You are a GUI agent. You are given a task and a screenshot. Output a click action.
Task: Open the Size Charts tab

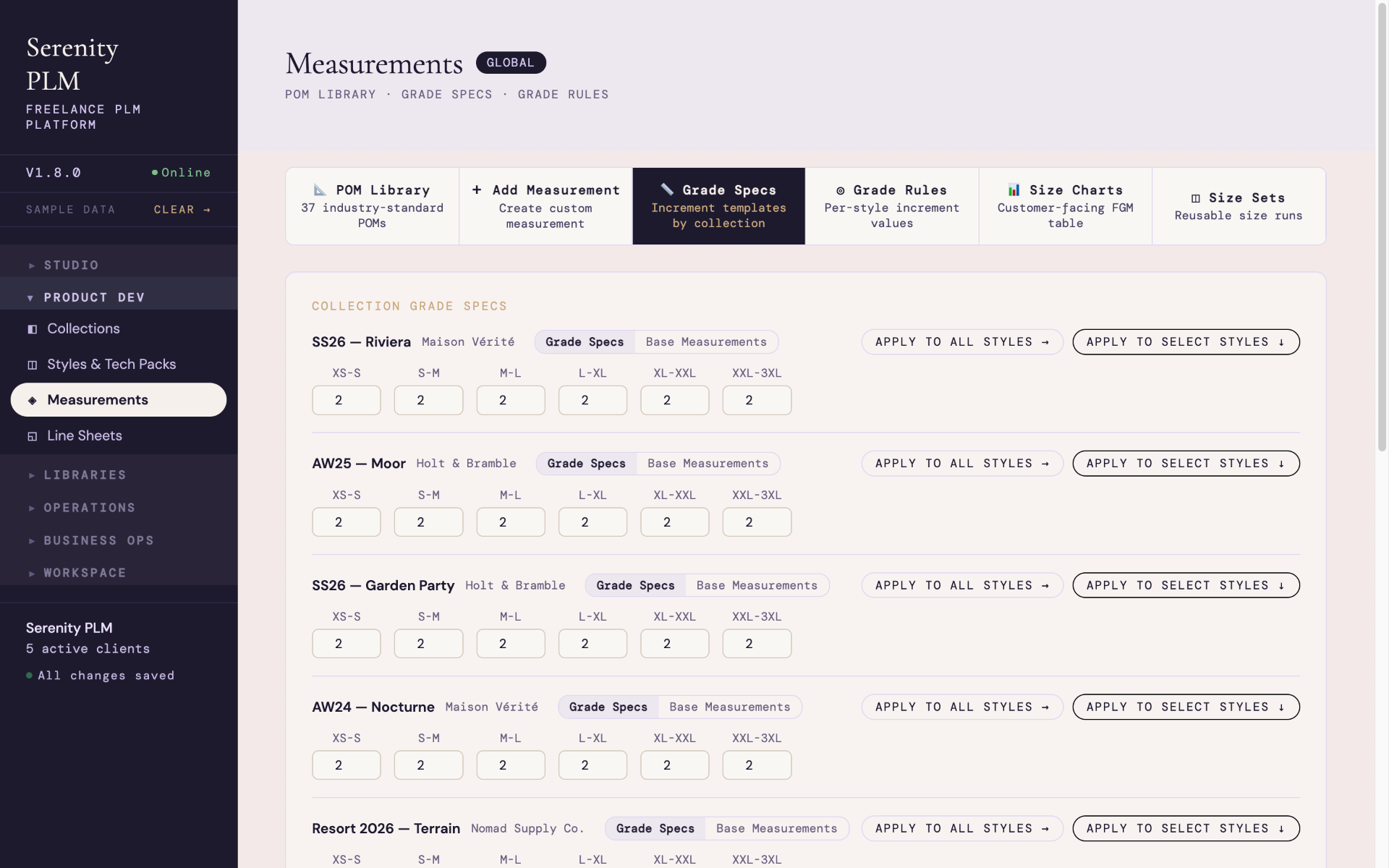coord(1066,206)
